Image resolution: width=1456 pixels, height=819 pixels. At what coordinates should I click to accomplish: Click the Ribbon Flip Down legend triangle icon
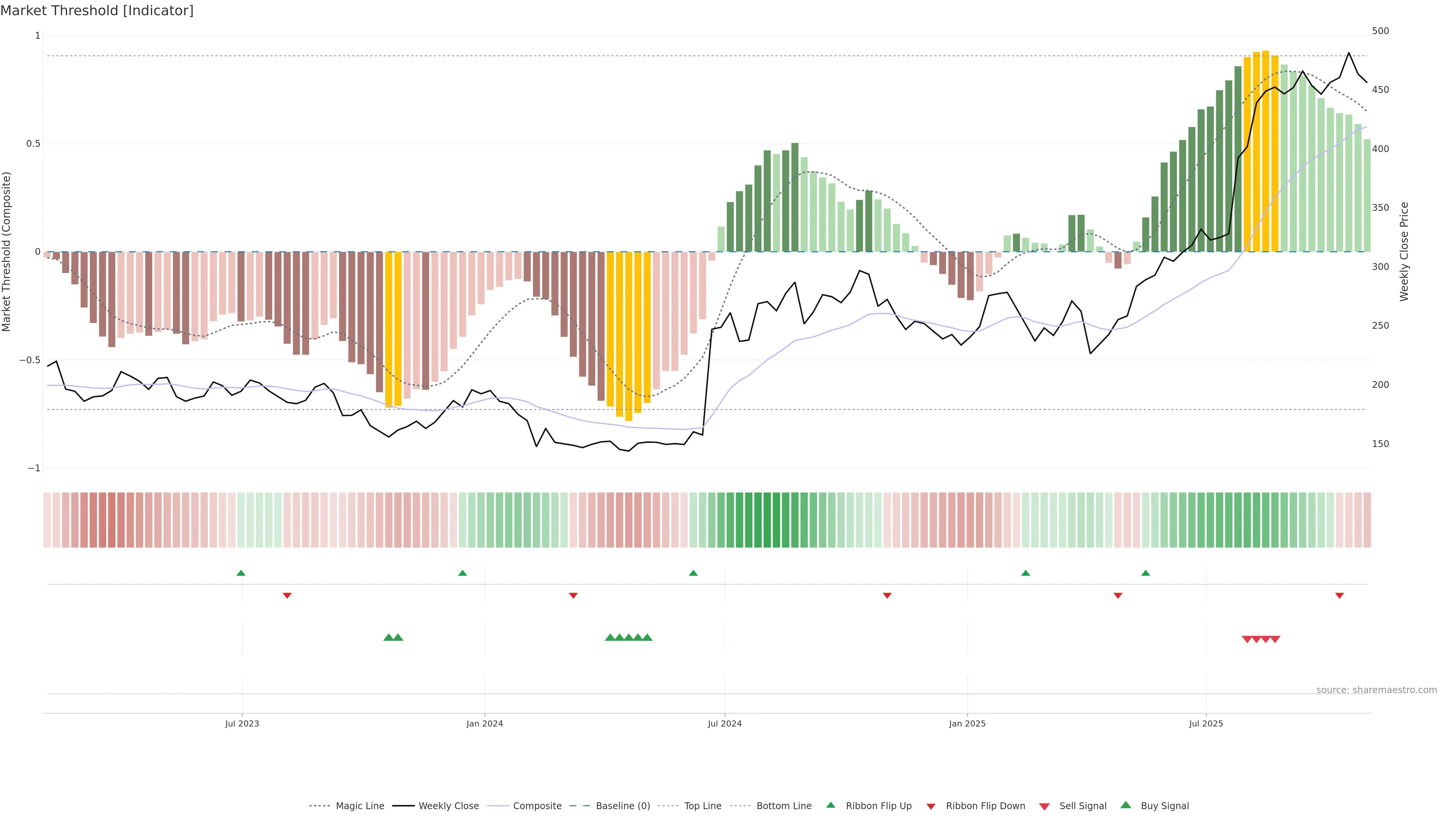[931, 806]
